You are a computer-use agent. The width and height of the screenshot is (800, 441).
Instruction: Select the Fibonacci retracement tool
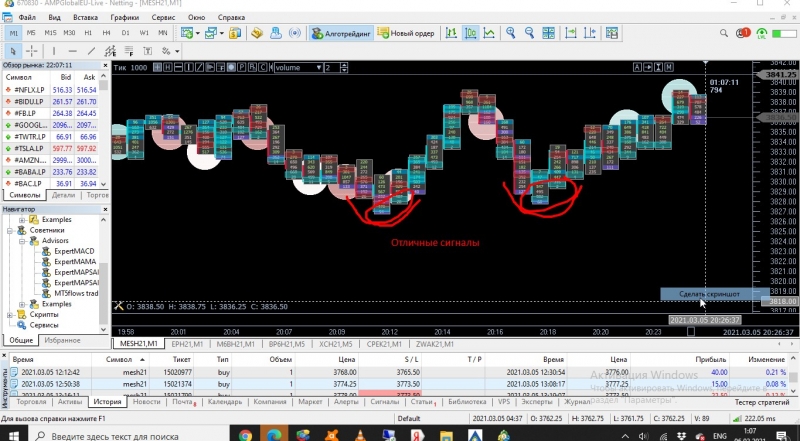[x=129, y=51]
